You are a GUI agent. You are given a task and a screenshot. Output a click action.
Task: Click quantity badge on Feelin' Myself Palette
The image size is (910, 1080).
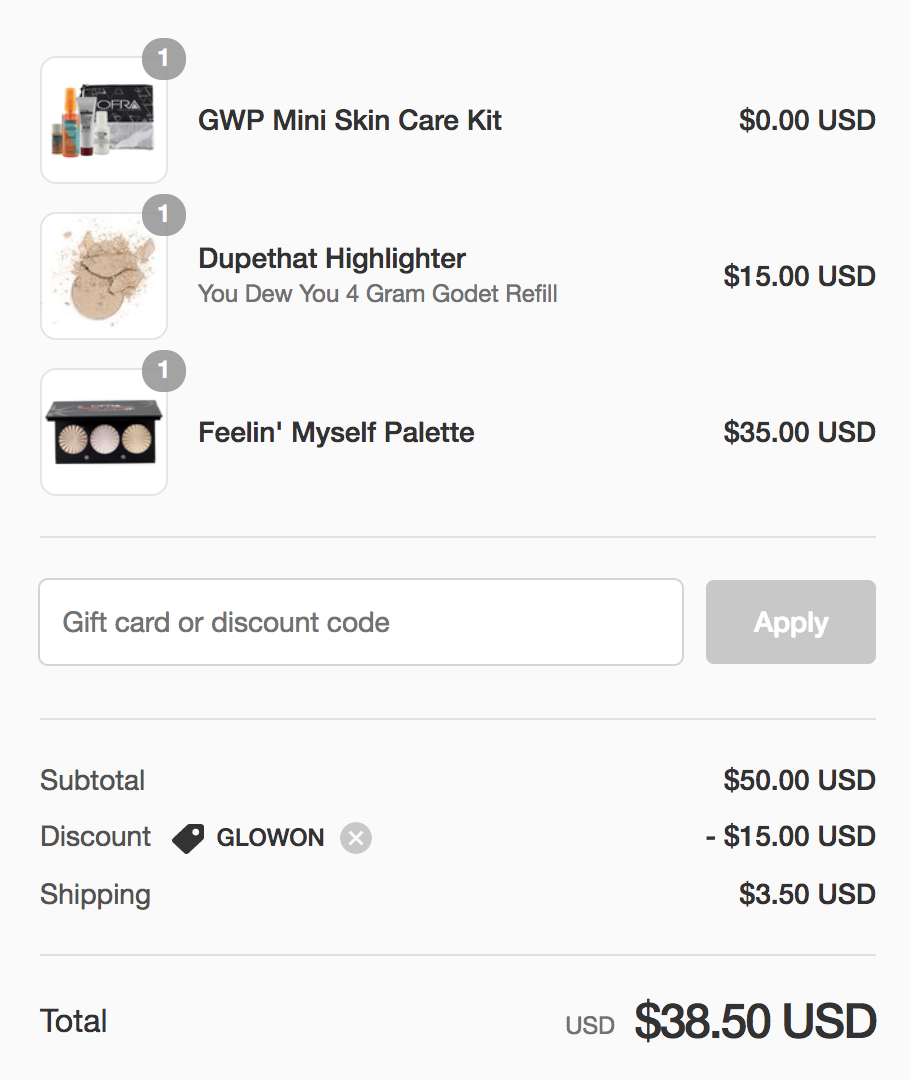pos(163,371)
